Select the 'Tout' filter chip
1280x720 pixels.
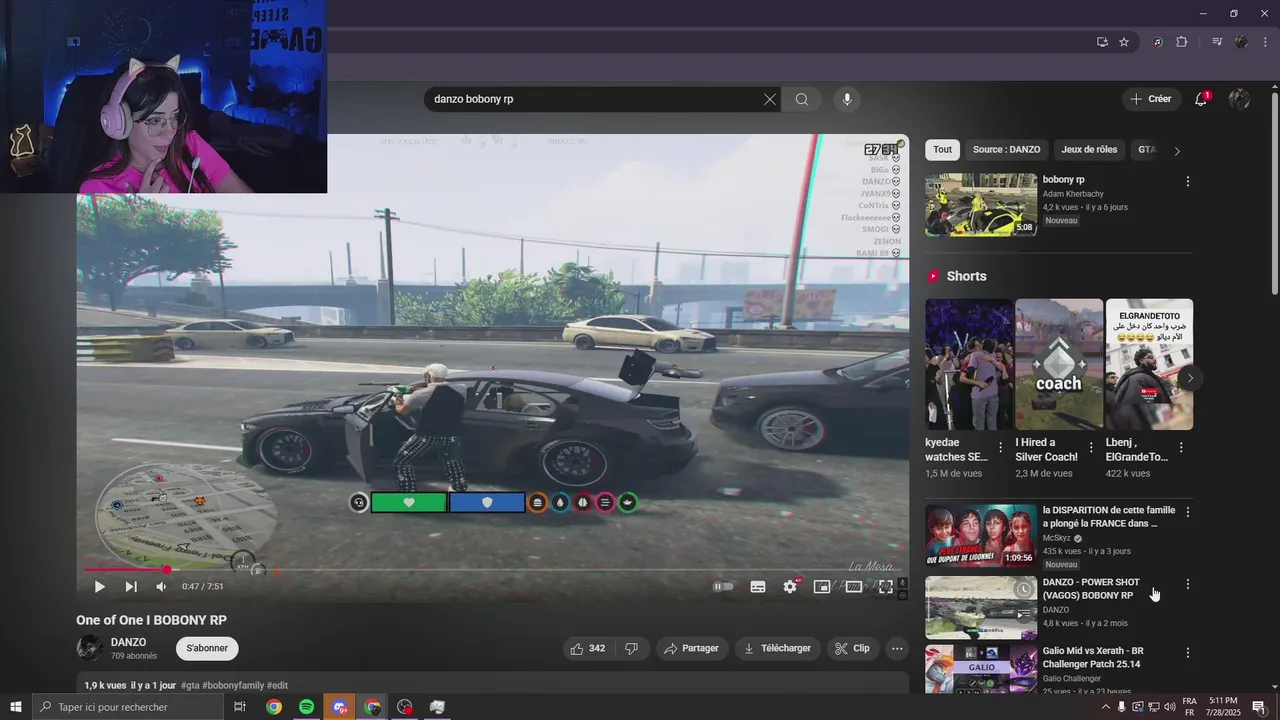(942, 149)
